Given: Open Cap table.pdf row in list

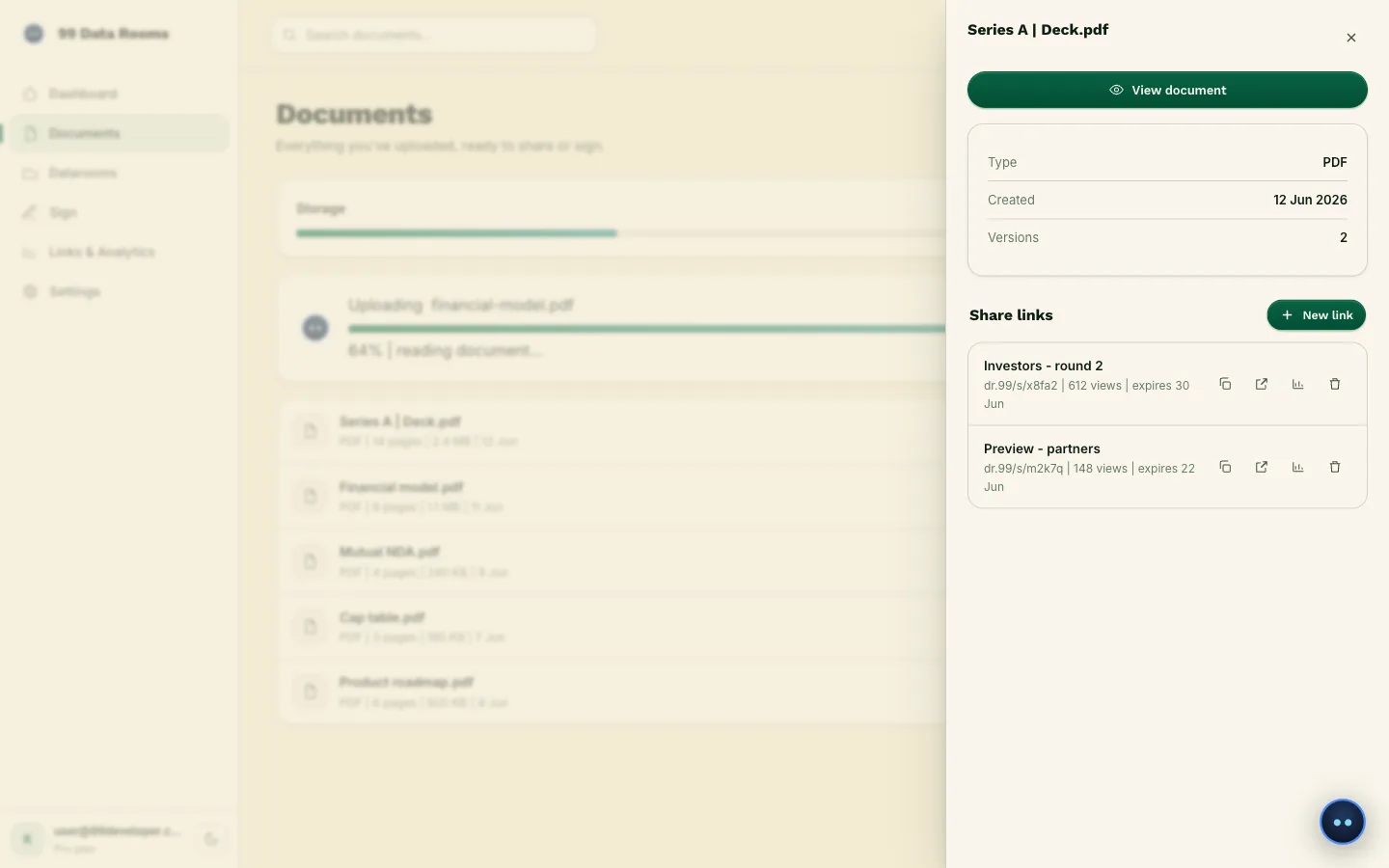Looking at the screenshot, I should tap(612, 627).
